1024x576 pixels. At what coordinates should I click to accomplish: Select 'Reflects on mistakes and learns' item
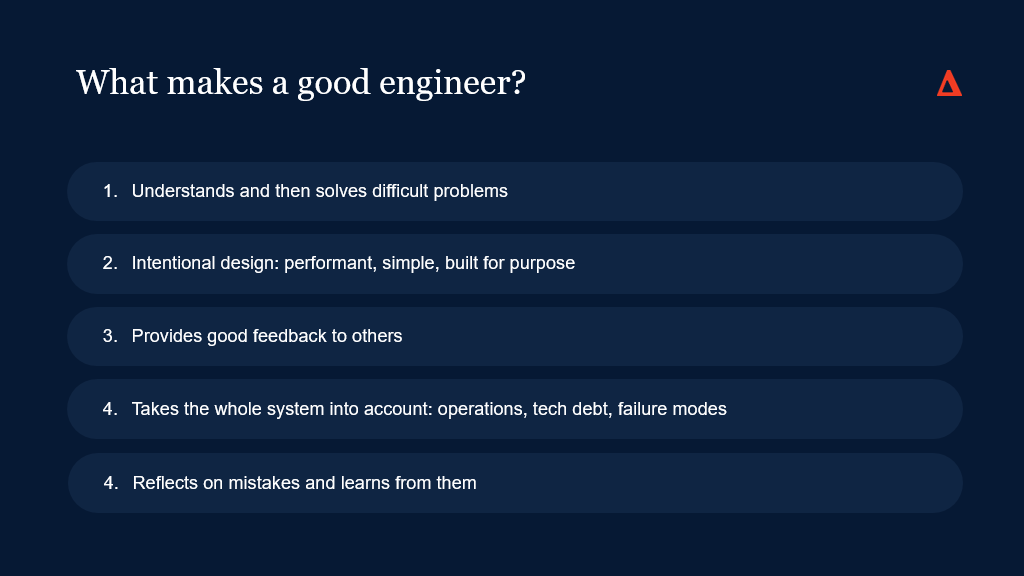(304, 483)
